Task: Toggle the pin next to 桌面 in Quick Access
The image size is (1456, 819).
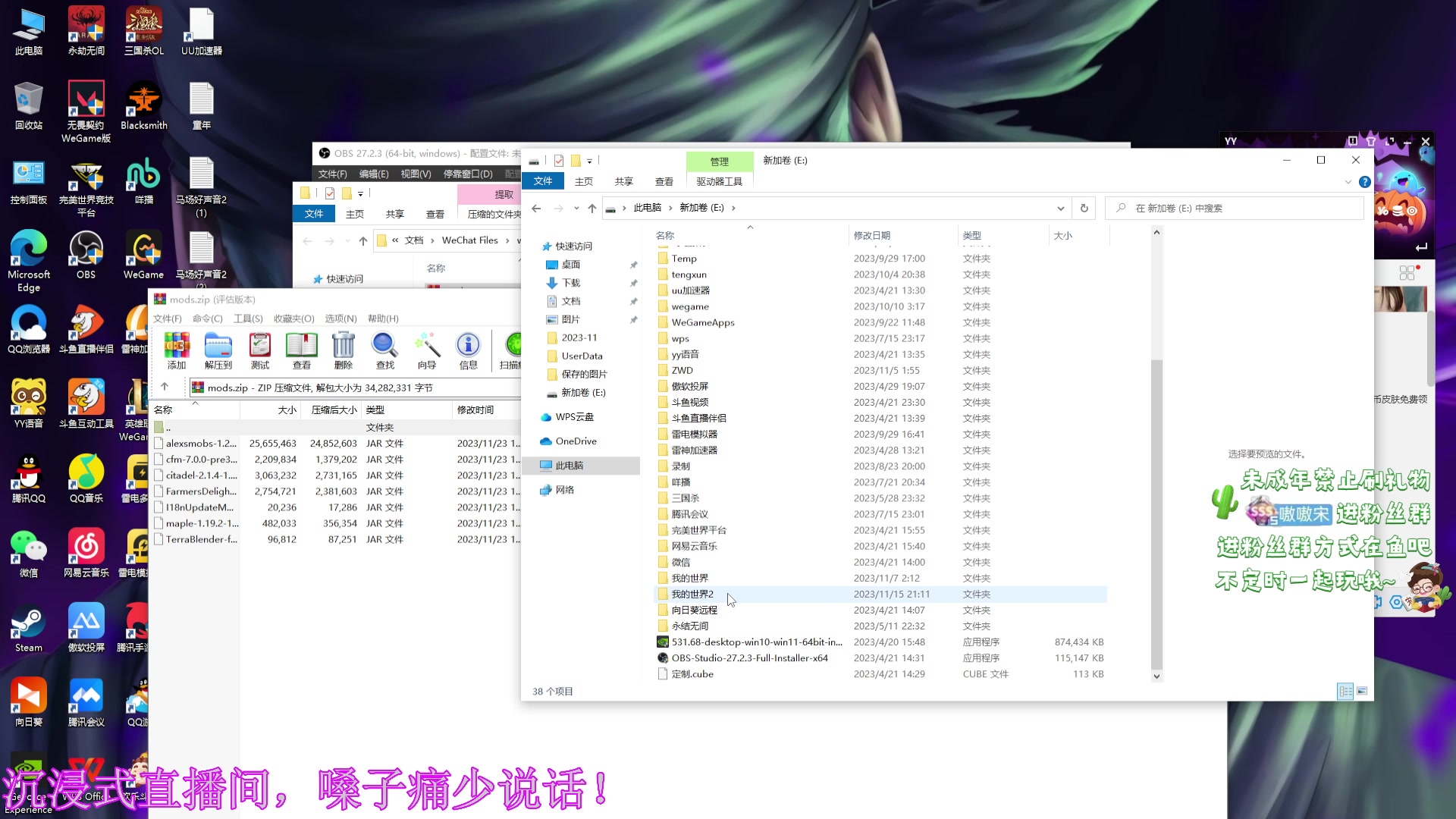Action: click(634, 265)
